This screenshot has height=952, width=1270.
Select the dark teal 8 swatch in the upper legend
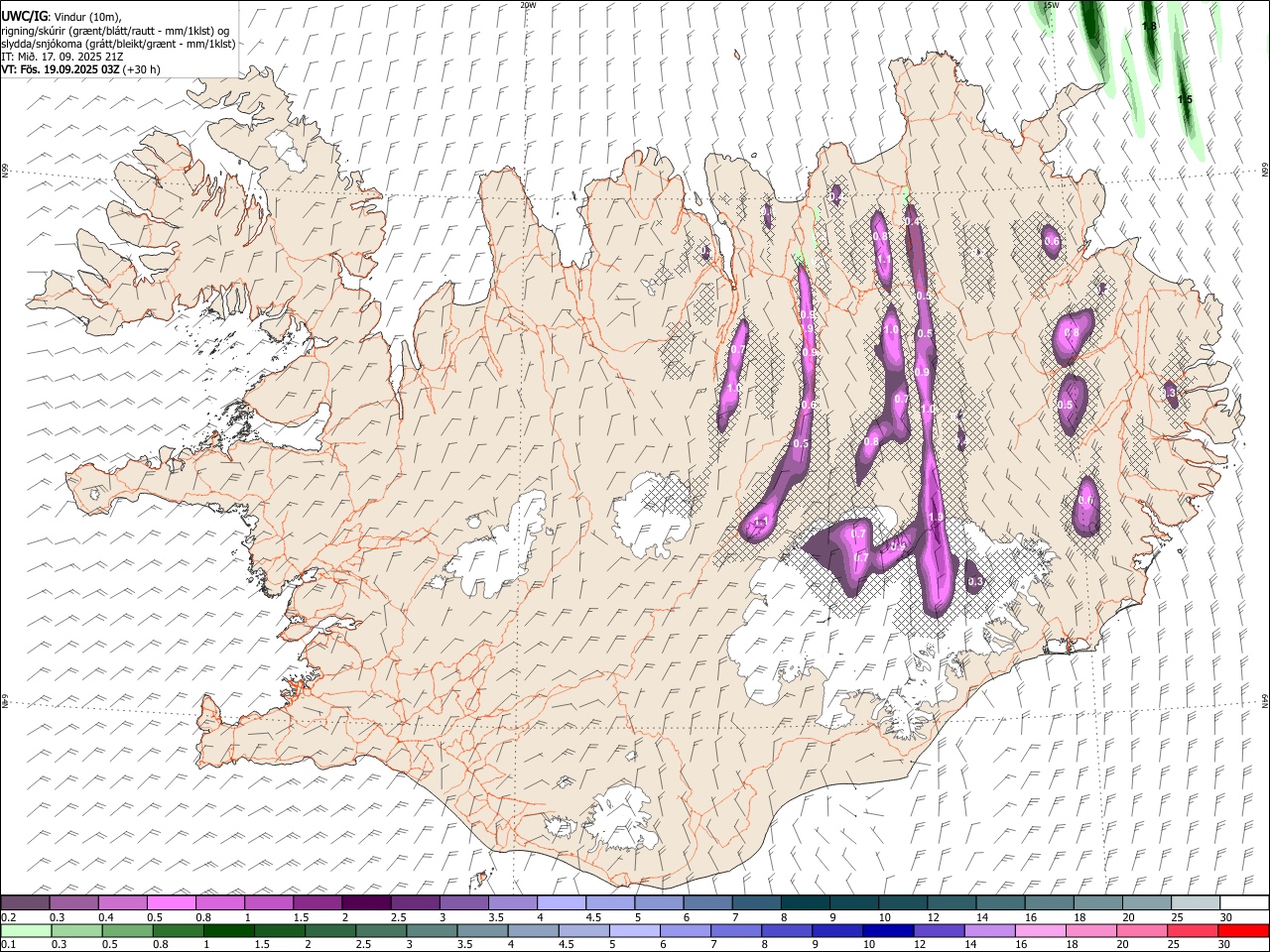click(804, 902)
